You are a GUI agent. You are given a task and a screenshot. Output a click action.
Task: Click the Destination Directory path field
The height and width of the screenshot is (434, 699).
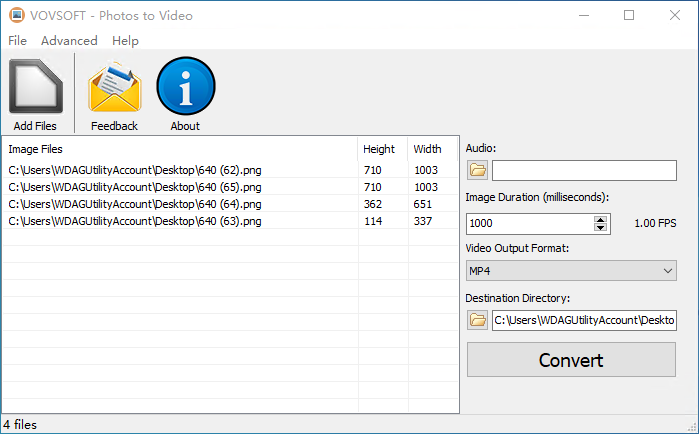click(584, 320)
